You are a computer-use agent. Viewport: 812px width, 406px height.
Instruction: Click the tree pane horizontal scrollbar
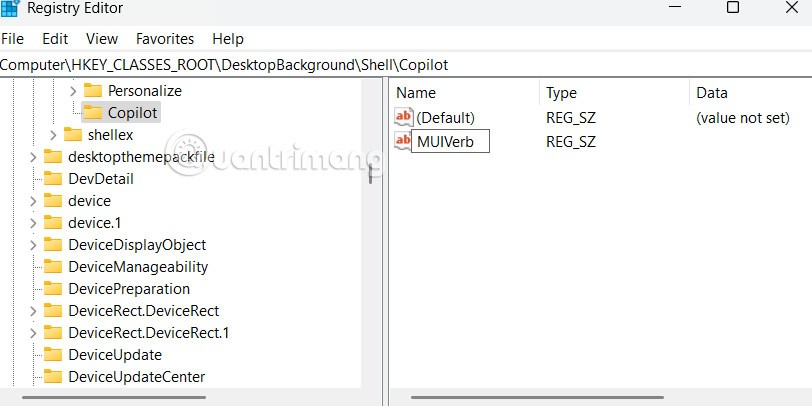114,397
